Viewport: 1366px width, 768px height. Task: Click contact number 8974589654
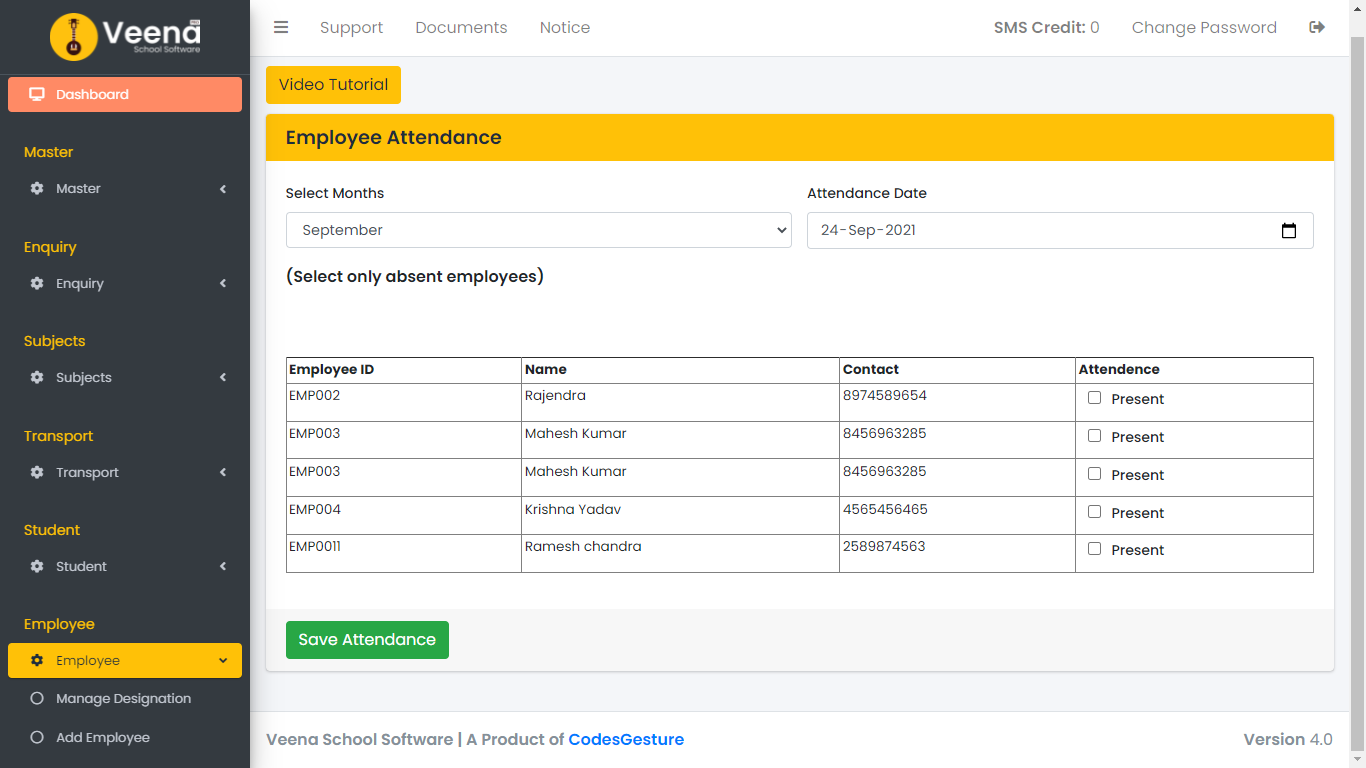point(885,395)
